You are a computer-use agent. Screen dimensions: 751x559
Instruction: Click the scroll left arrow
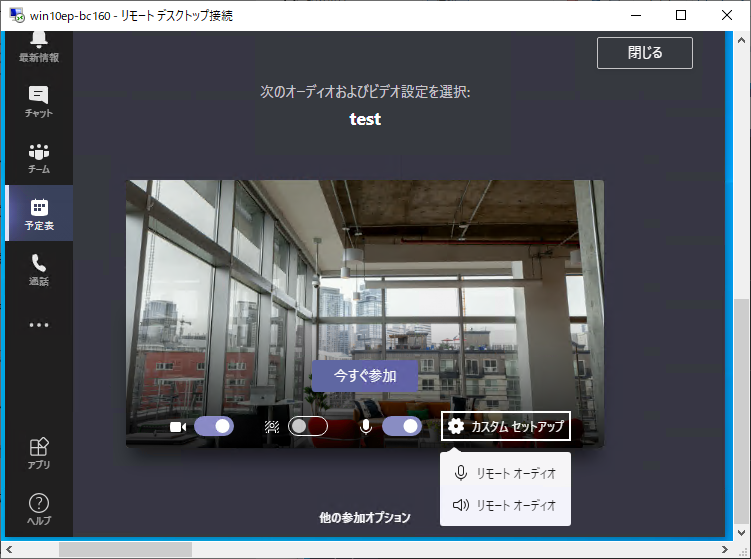pos(9,549)
